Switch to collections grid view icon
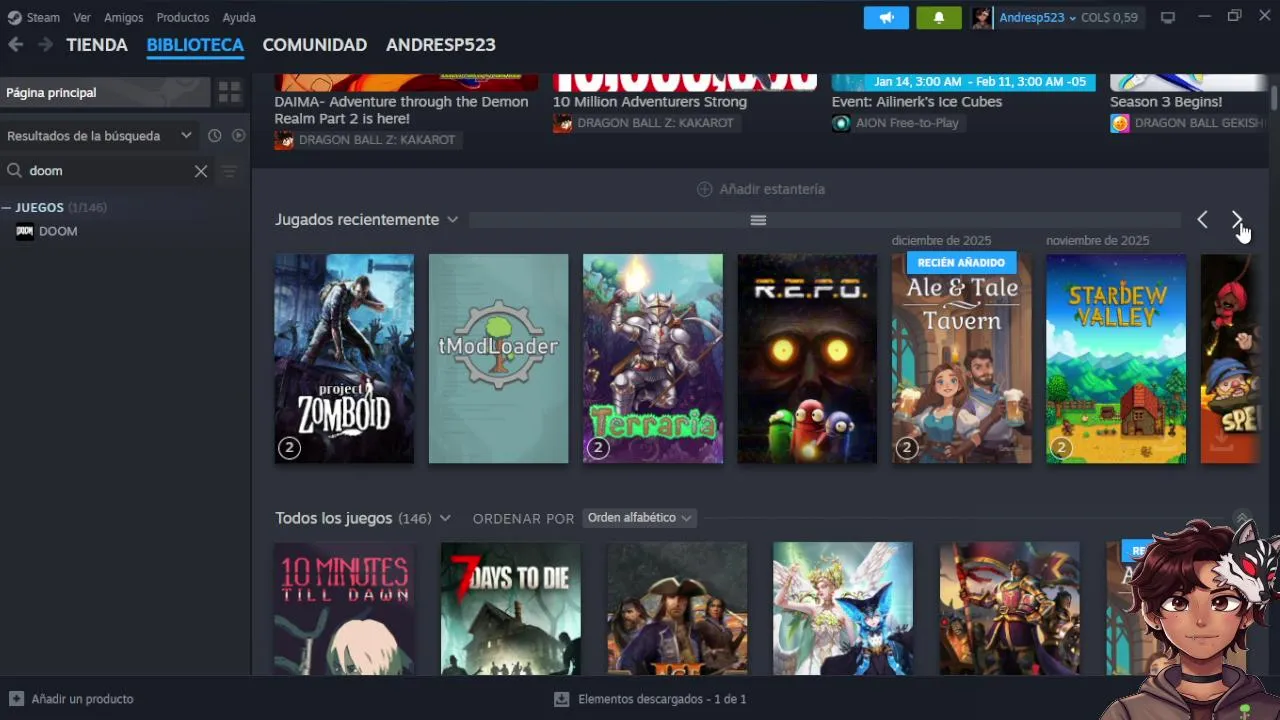Screen dimensions: 1280x720 [x=230, y=92]
